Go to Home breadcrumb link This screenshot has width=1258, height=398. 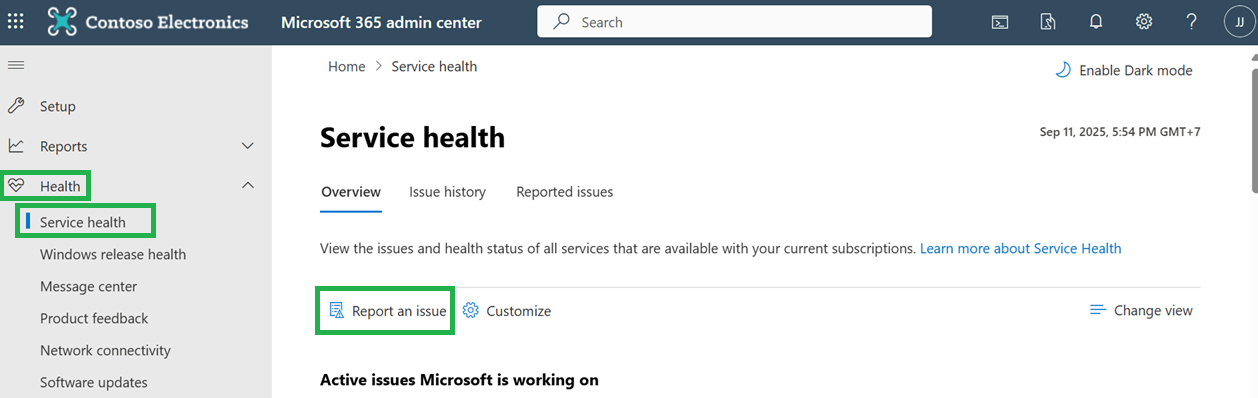pos(347,66)
